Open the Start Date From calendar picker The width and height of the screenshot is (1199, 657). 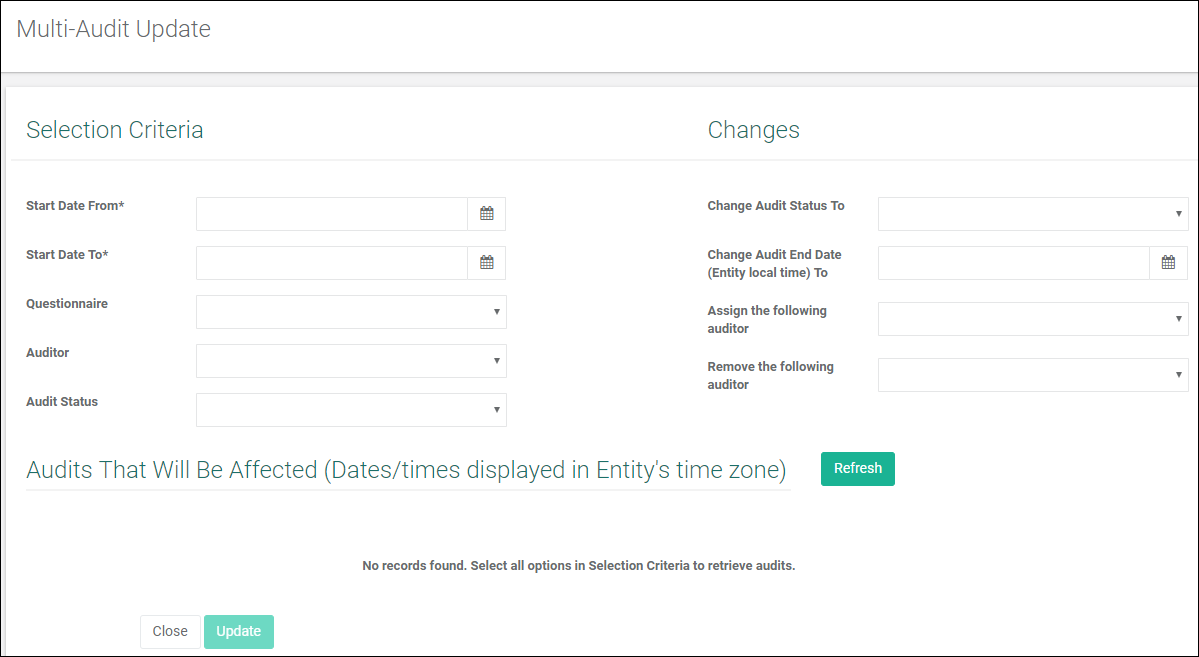pyautogui.click(x=486, y=213)
